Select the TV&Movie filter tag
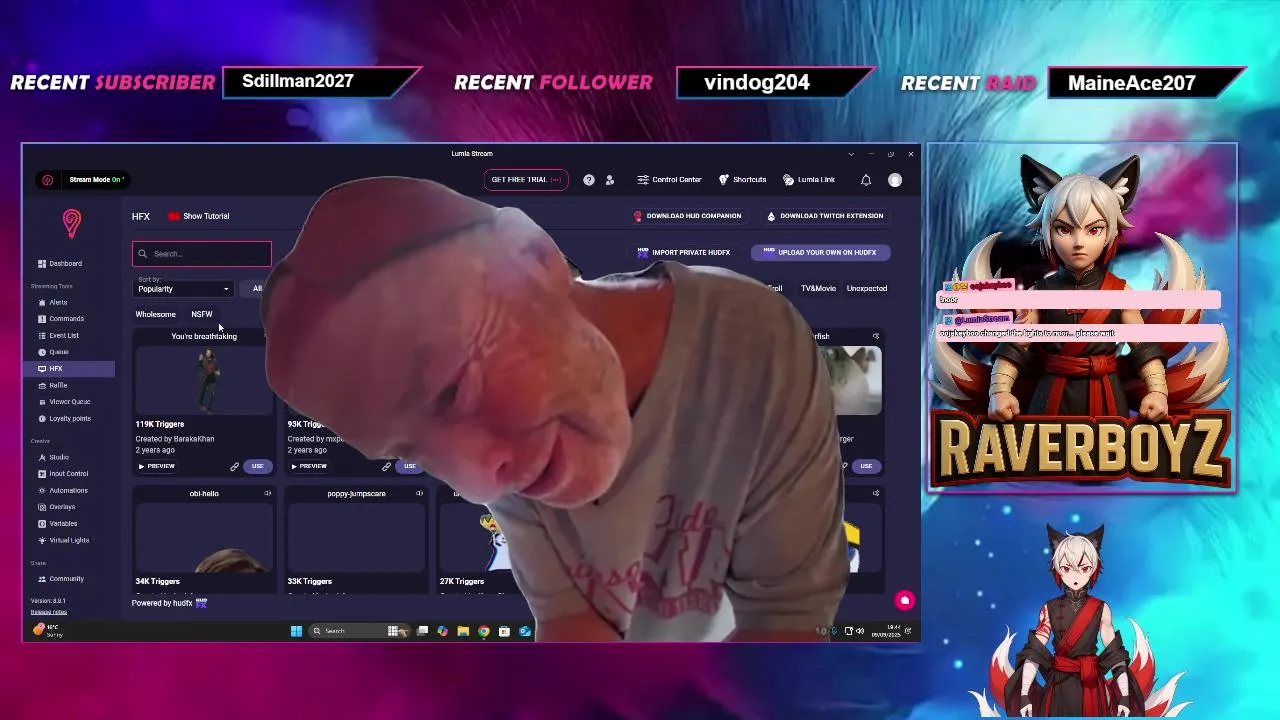This screenshot has width=1280, height=720. 818,289
